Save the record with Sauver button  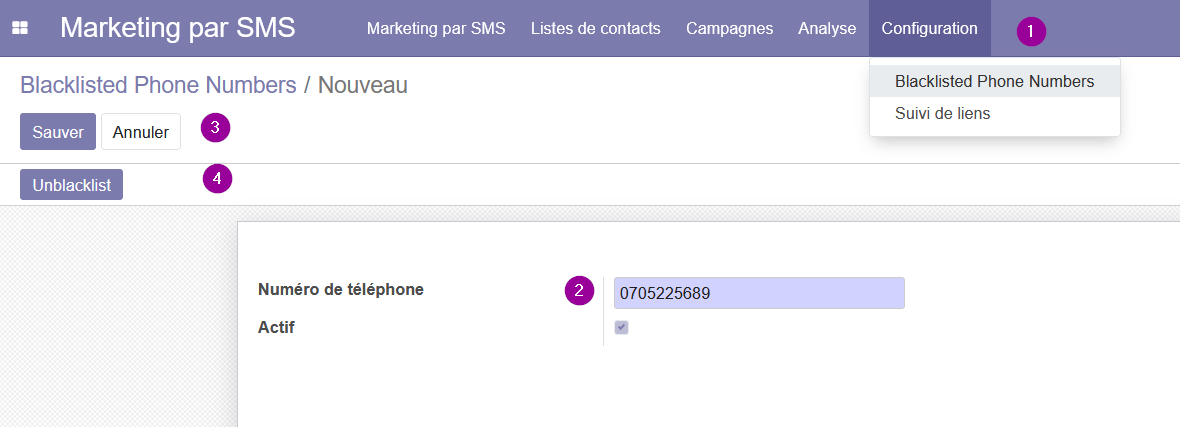(58, 132)
